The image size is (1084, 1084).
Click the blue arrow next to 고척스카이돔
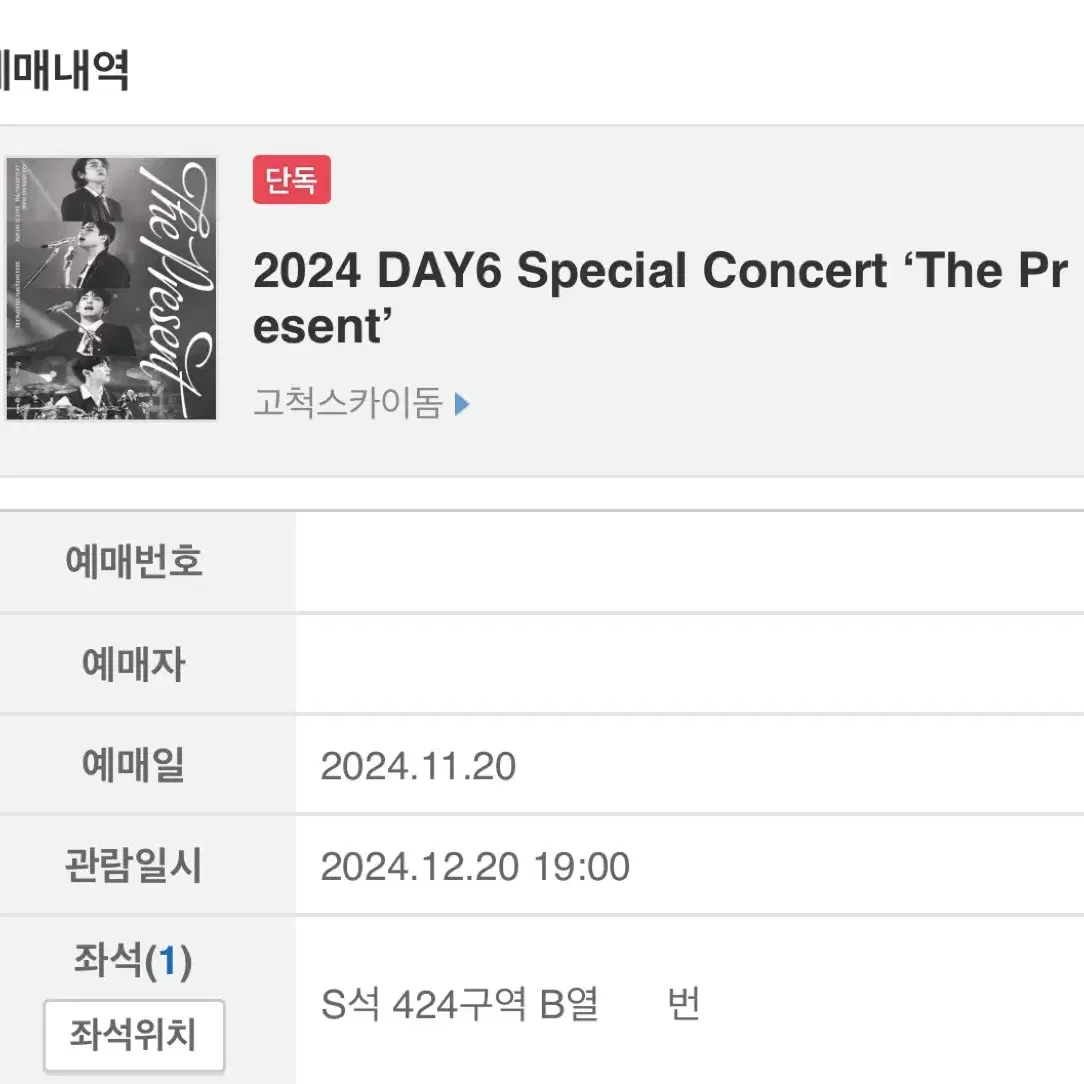click(462, 404)
